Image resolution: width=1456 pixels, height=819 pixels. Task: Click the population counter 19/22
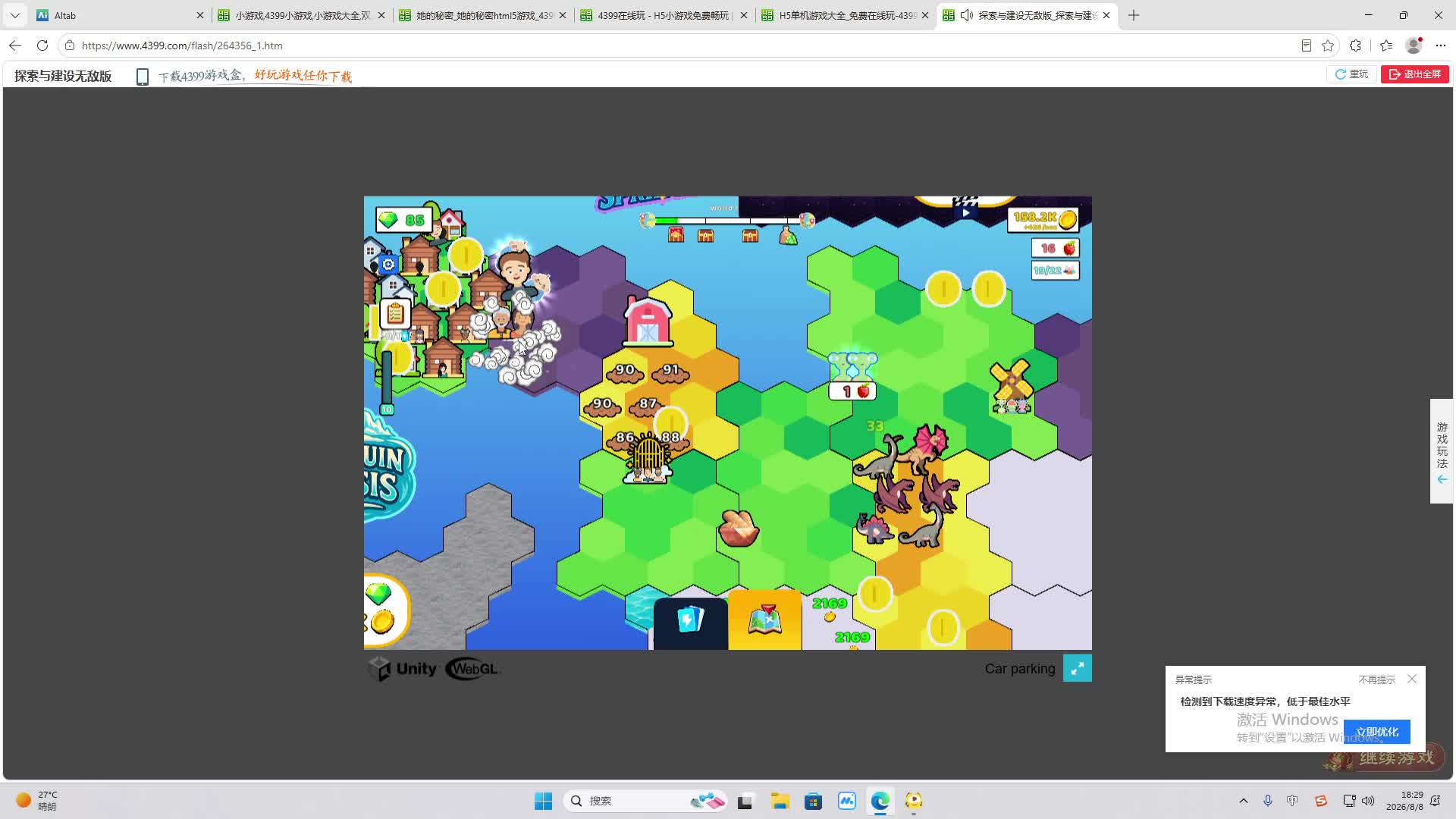click(1056, 270)
